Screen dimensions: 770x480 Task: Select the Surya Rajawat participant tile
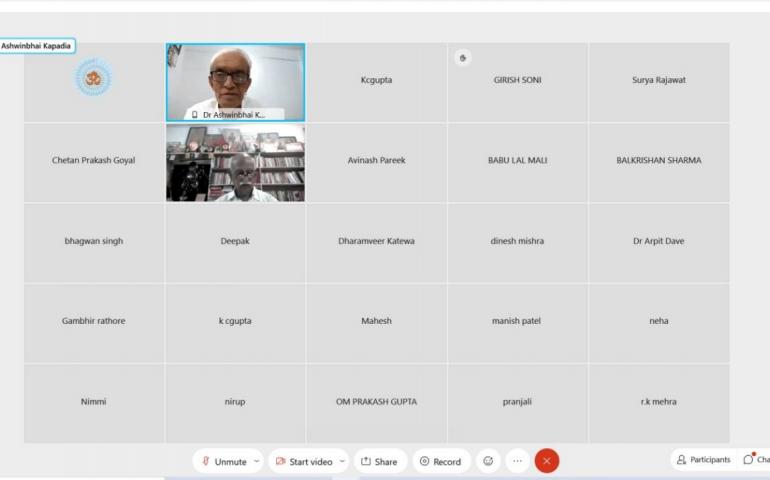(659, 82)
